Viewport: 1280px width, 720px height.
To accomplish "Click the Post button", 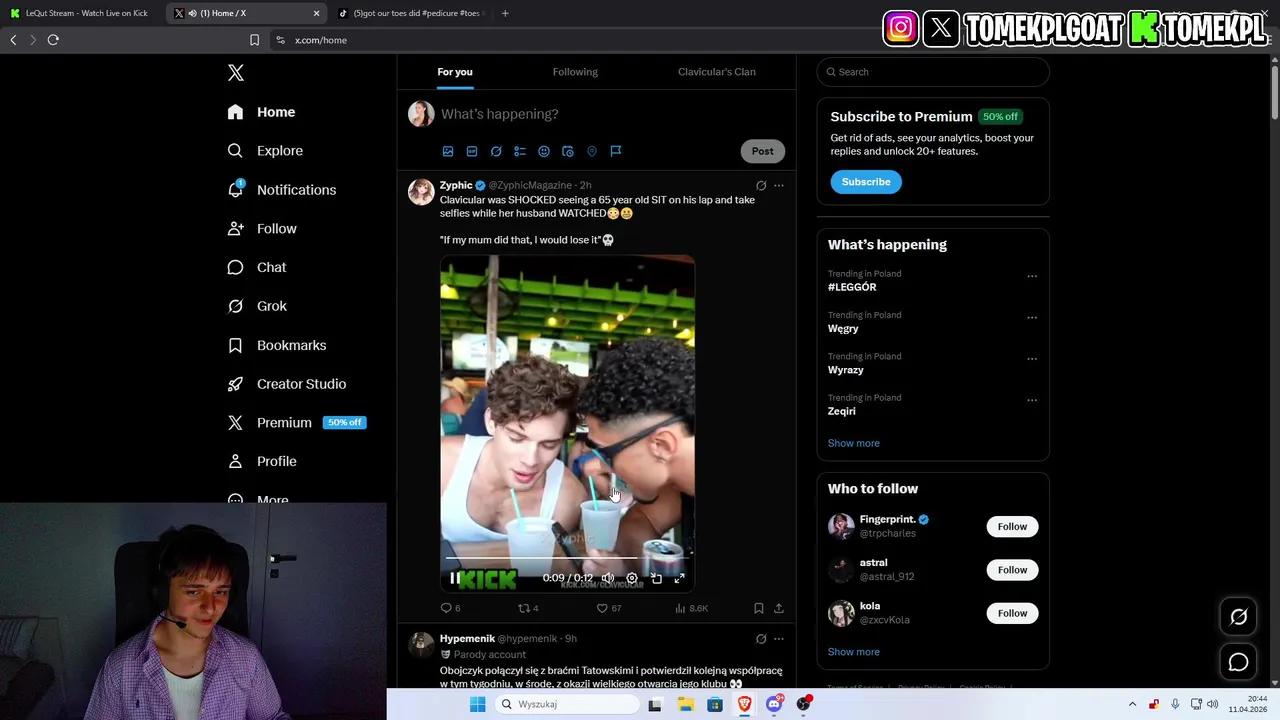I will pos(762,151).
